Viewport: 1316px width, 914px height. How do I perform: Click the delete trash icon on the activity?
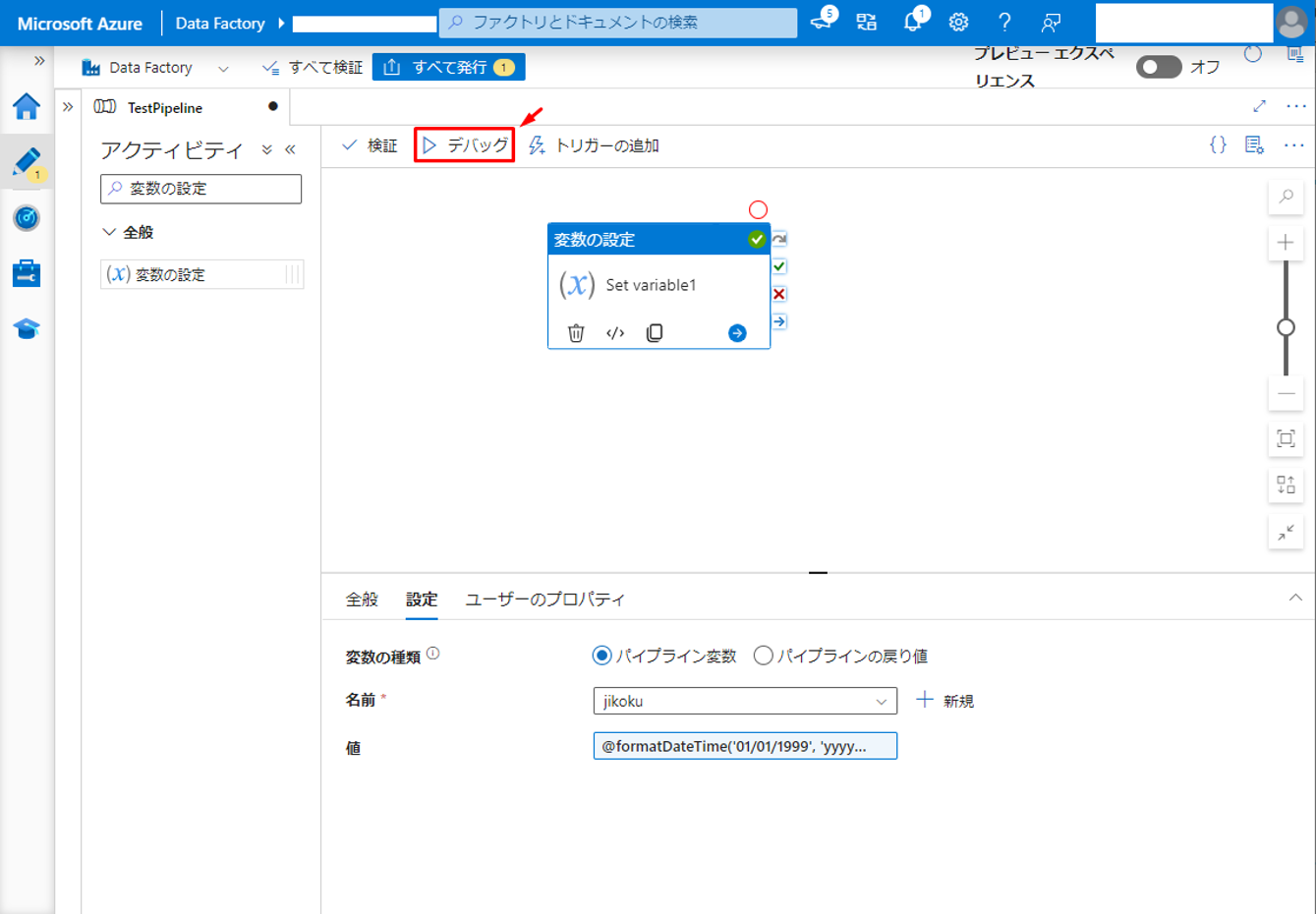(576, 333)
